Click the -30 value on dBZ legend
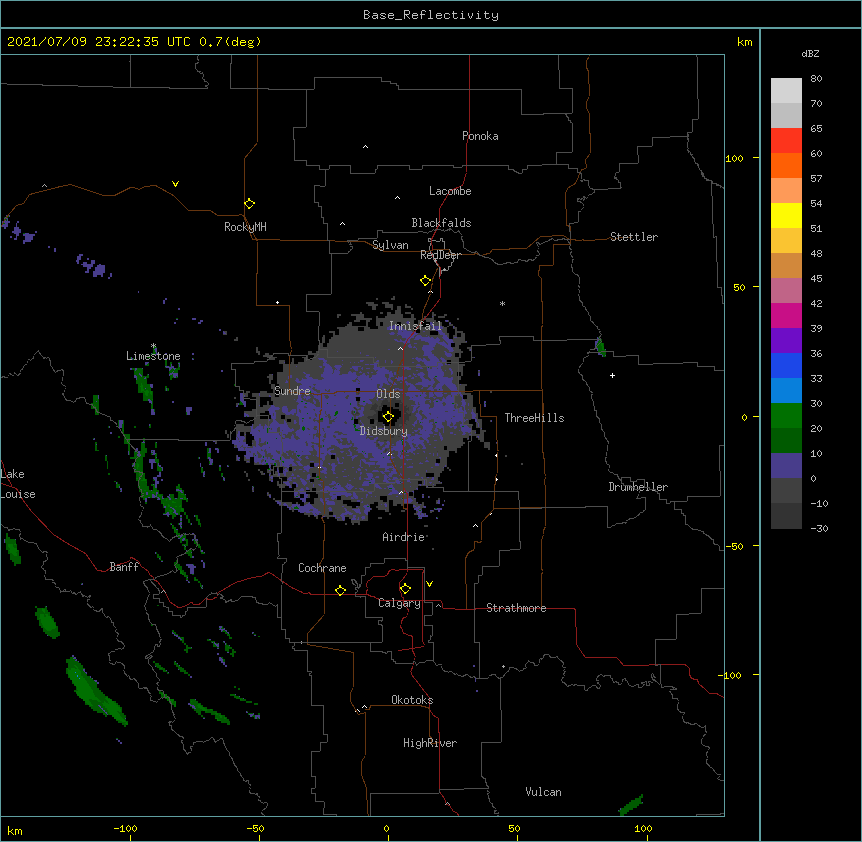The width and height of the screenshot is (862, 842). (x=820, y=528)
